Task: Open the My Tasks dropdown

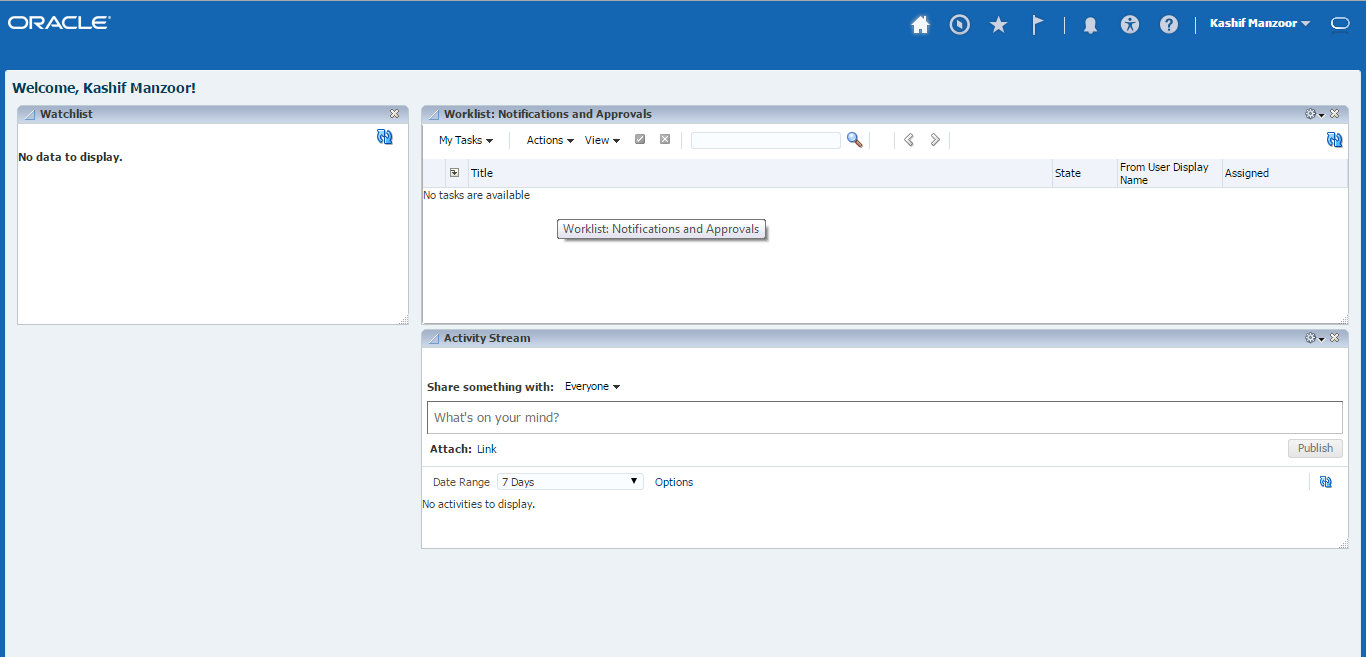Action: pos(466,140)
